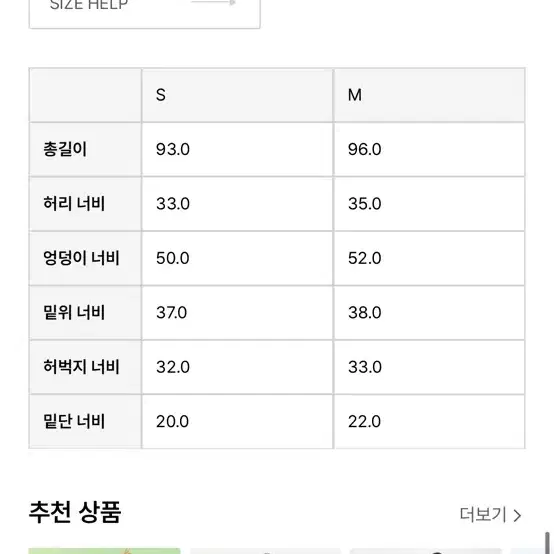
Task: Click the 더보기 link
Action: 483,514
